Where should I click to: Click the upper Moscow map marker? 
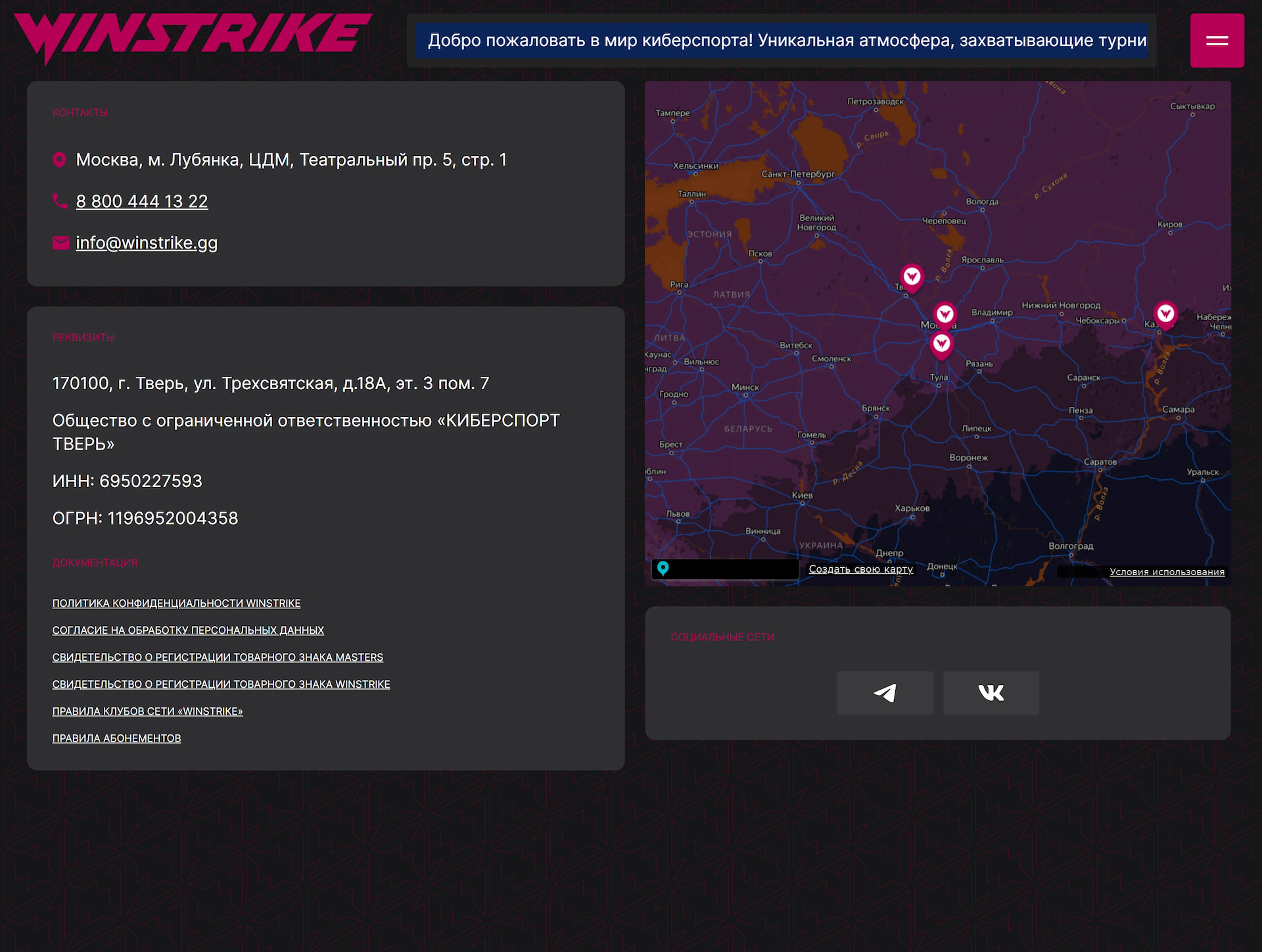(945, 314)
